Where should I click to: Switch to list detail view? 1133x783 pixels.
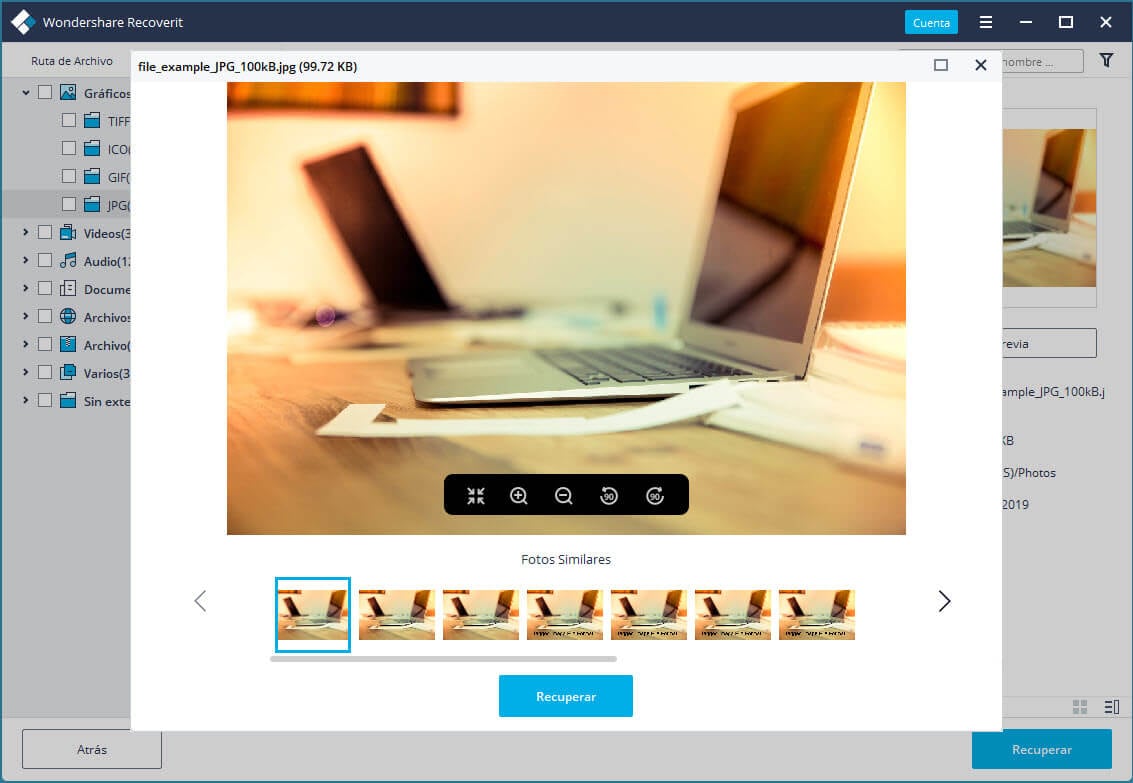tap(1112, 706)
